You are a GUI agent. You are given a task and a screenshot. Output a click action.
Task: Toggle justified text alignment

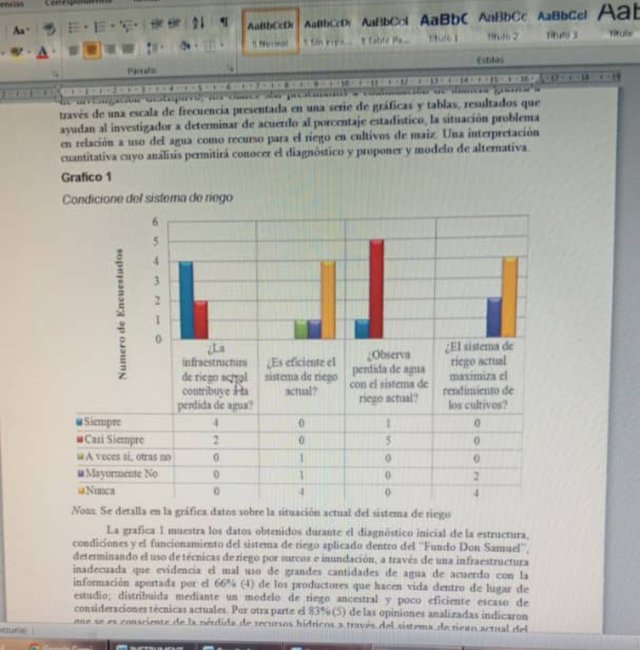click(129, 49)
